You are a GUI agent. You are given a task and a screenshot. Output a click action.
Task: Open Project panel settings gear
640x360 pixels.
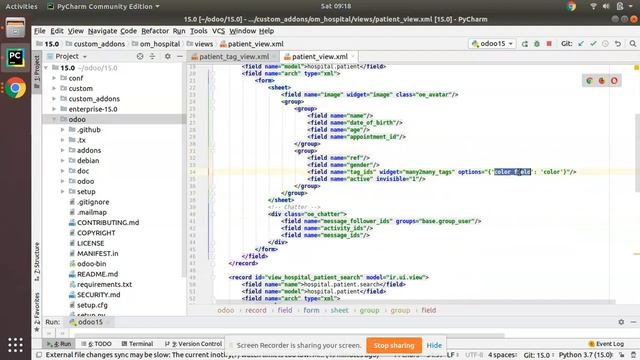click(x=168, y=56)
